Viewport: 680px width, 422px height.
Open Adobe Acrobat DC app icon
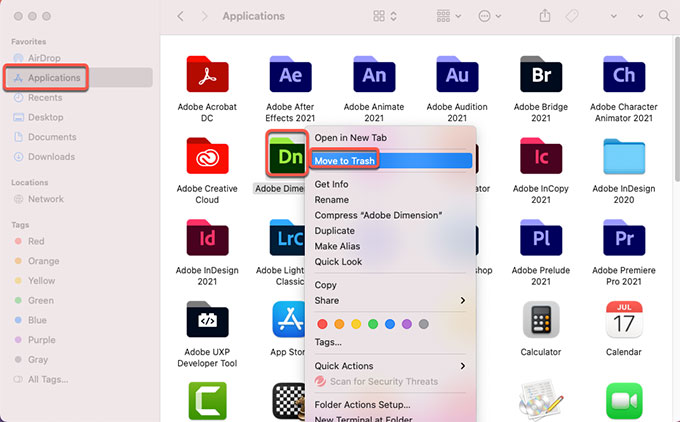(206, 74)
